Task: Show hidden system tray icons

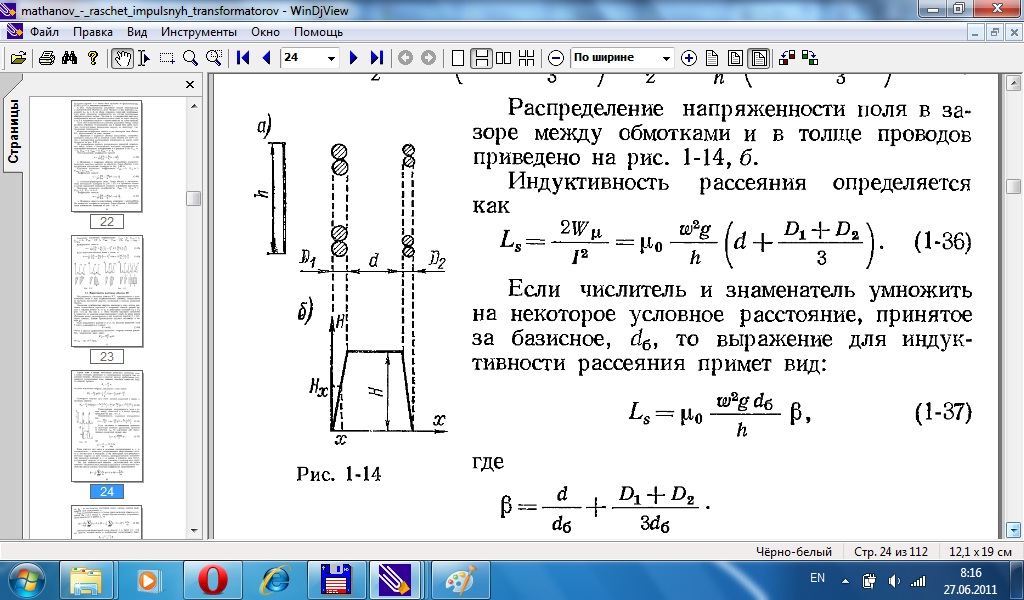Action: pos(845,579)
